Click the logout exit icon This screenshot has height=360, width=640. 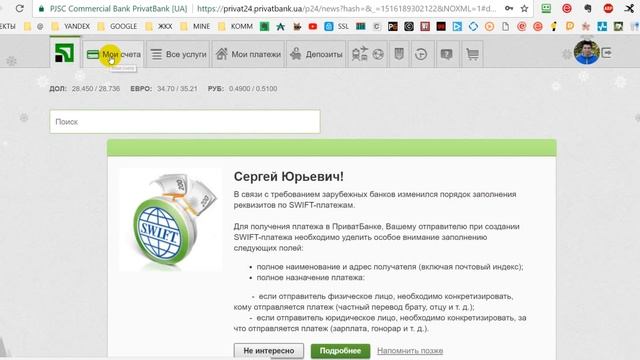607,53
